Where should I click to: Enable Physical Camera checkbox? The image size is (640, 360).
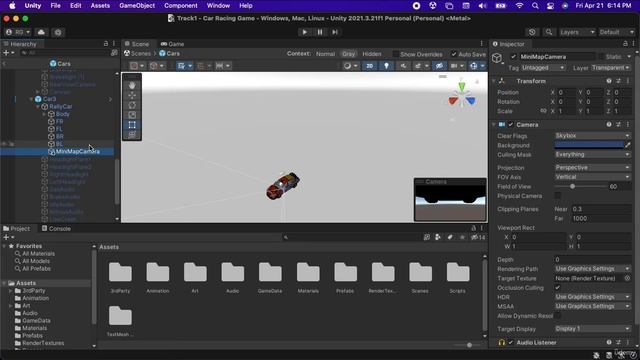tap(558, 196)
